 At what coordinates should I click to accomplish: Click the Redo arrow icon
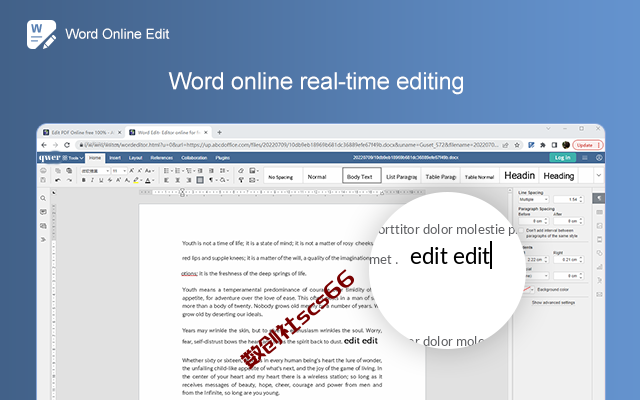[69, 180]
